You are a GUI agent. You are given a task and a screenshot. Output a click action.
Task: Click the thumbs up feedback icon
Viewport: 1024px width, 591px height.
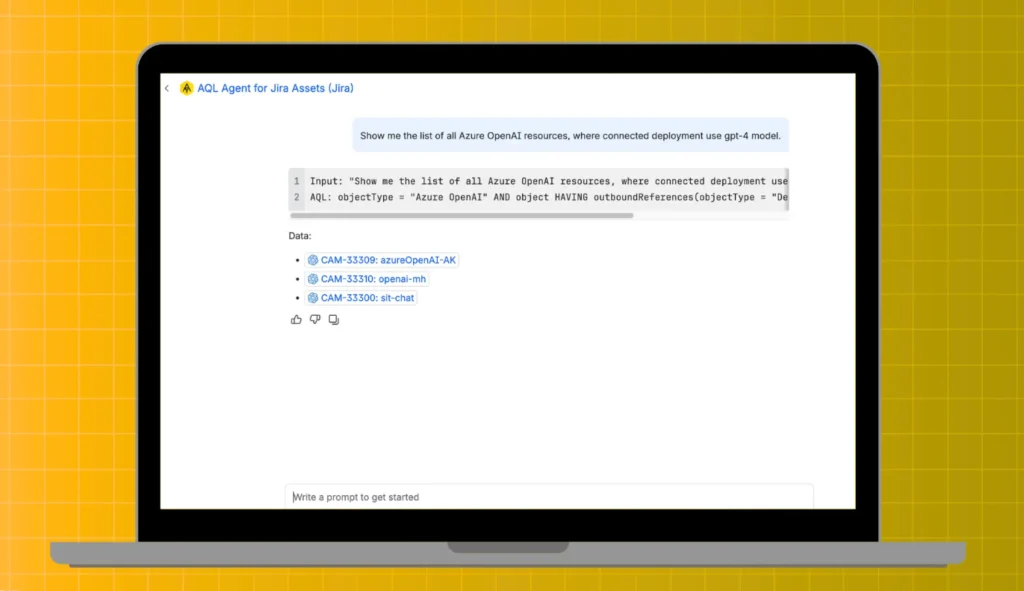pos(296,319)
